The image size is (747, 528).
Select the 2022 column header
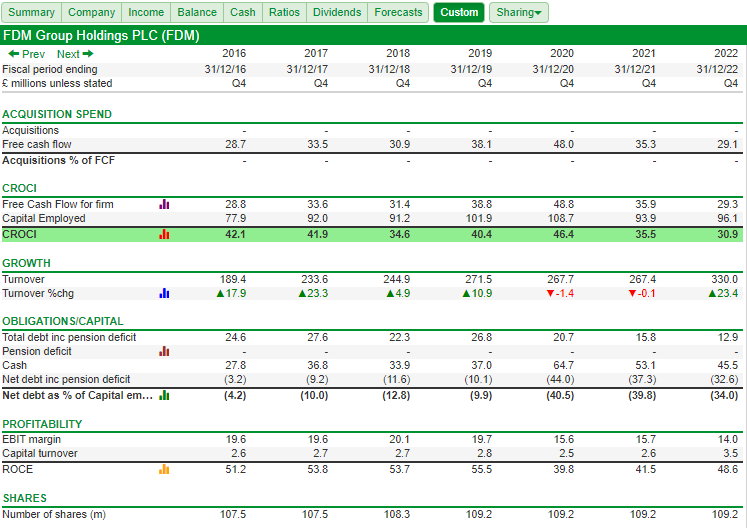point(726,53)
